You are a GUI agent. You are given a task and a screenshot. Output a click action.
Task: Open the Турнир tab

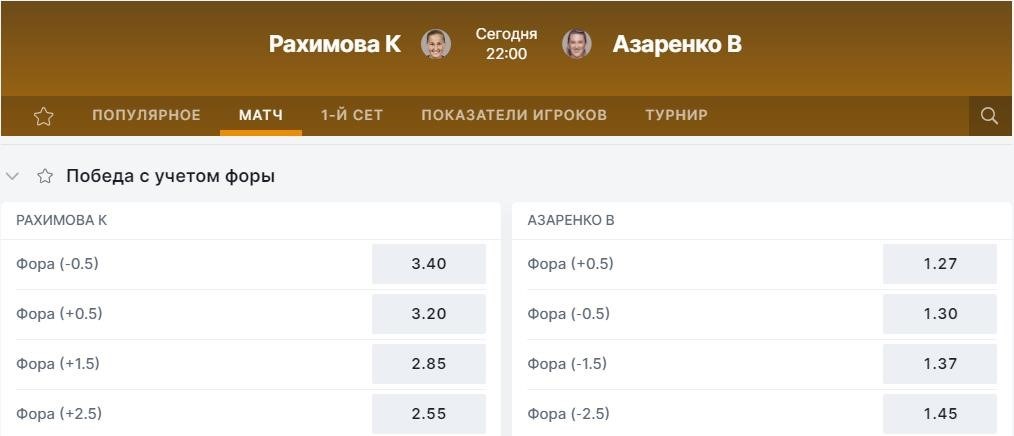click(676, 115)
